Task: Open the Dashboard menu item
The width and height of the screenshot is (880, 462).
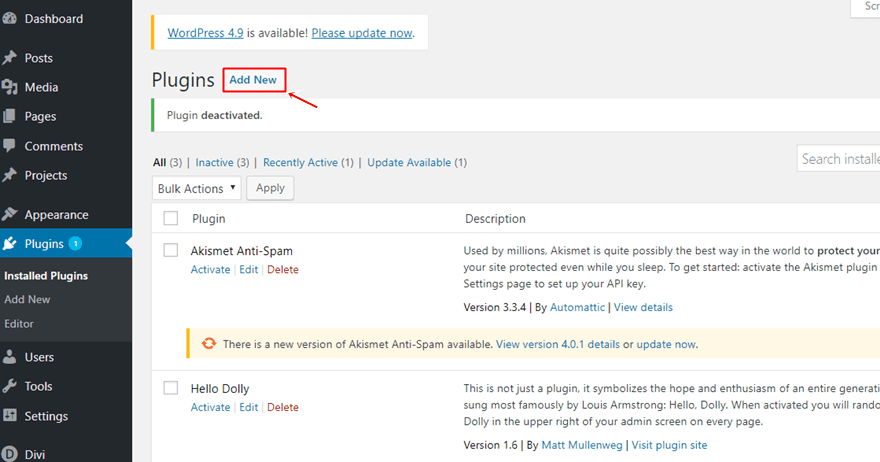Action: pyautogui.click(x=54, y=19)
